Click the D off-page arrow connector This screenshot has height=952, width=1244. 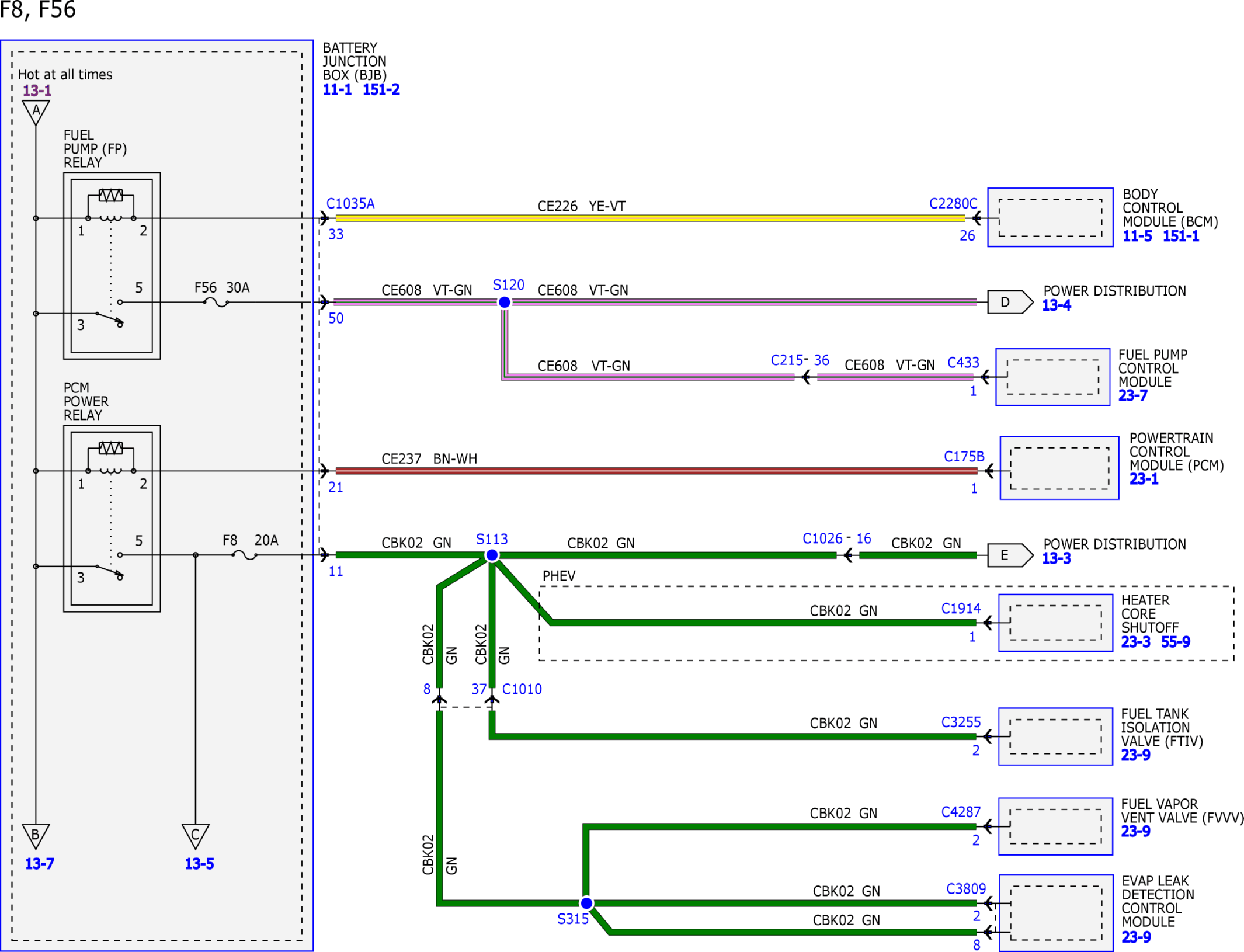pos(1010,302)
